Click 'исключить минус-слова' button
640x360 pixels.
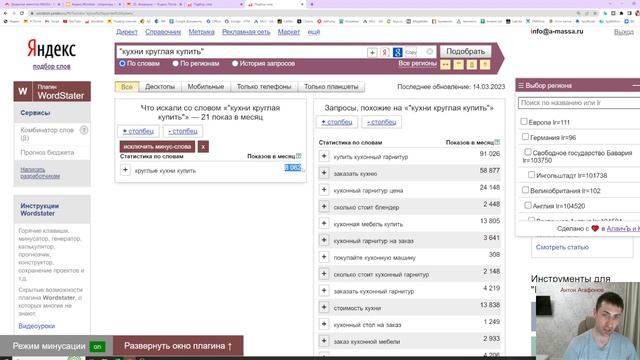point(157,147)
